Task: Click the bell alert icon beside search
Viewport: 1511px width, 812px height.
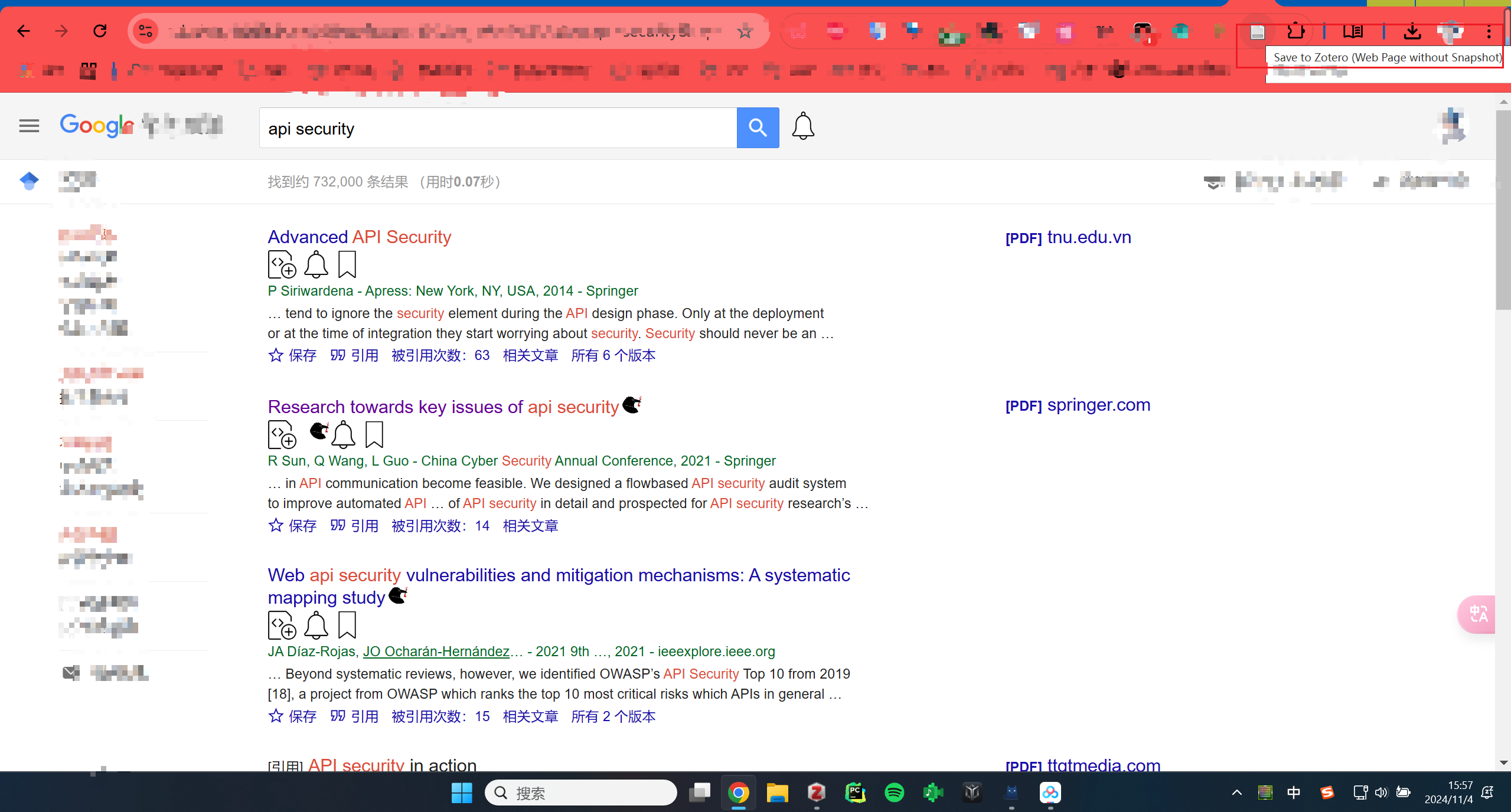Action: click(803, 126)
